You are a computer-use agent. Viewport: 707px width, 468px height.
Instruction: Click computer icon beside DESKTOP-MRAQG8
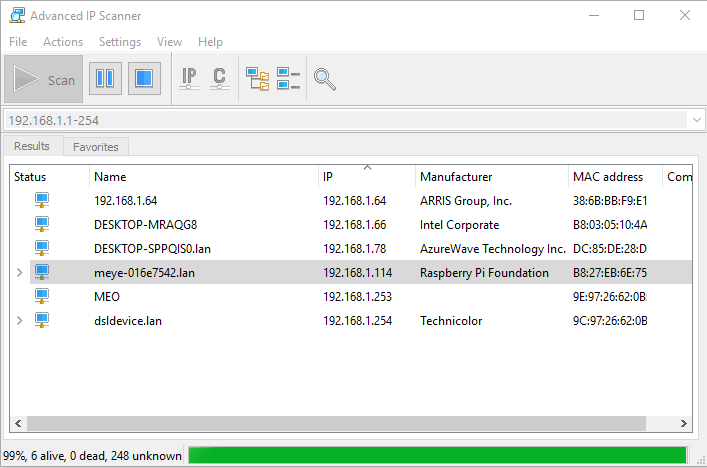click(42, 225)
